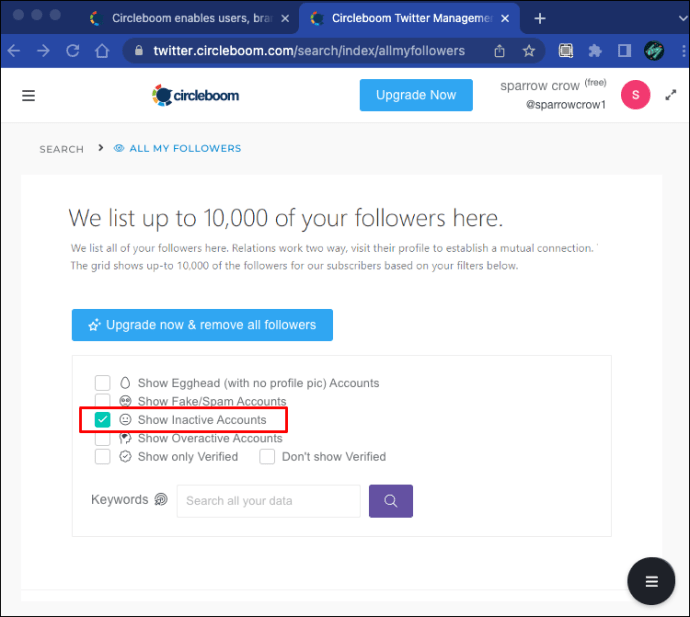Enable Don't show Verified checkbox
The height and width of the screenshot is (617, 690).
click(x=267, y=456)
